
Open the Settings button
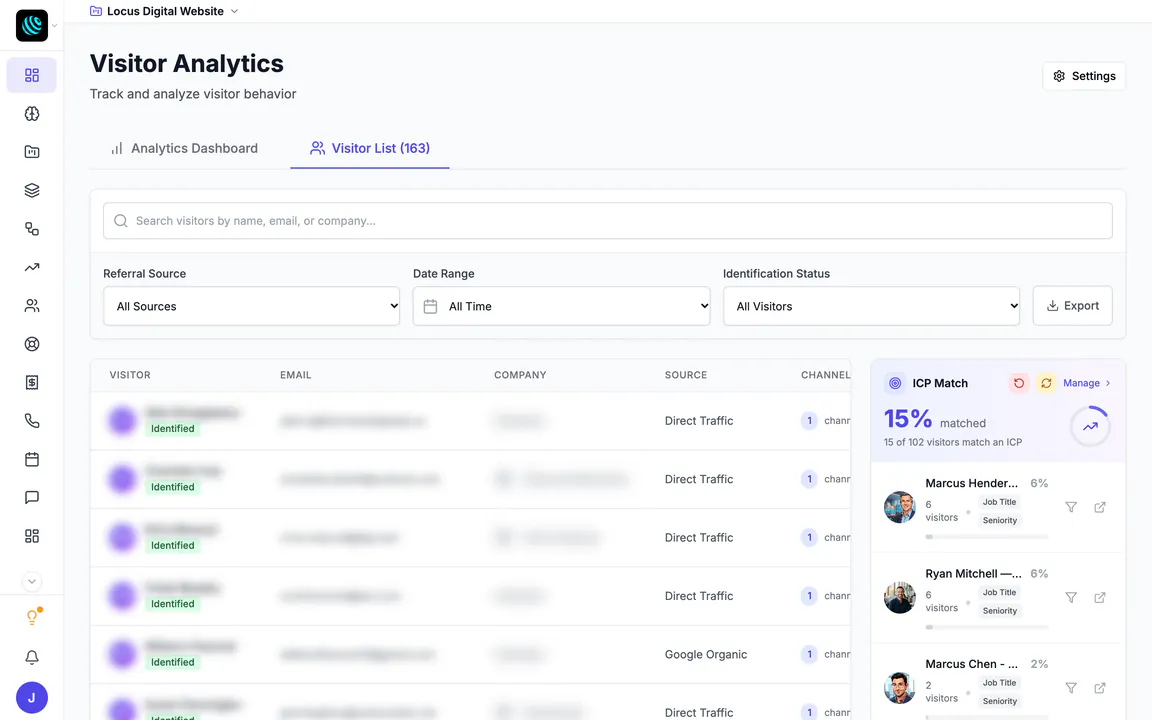pos(1084,76)
